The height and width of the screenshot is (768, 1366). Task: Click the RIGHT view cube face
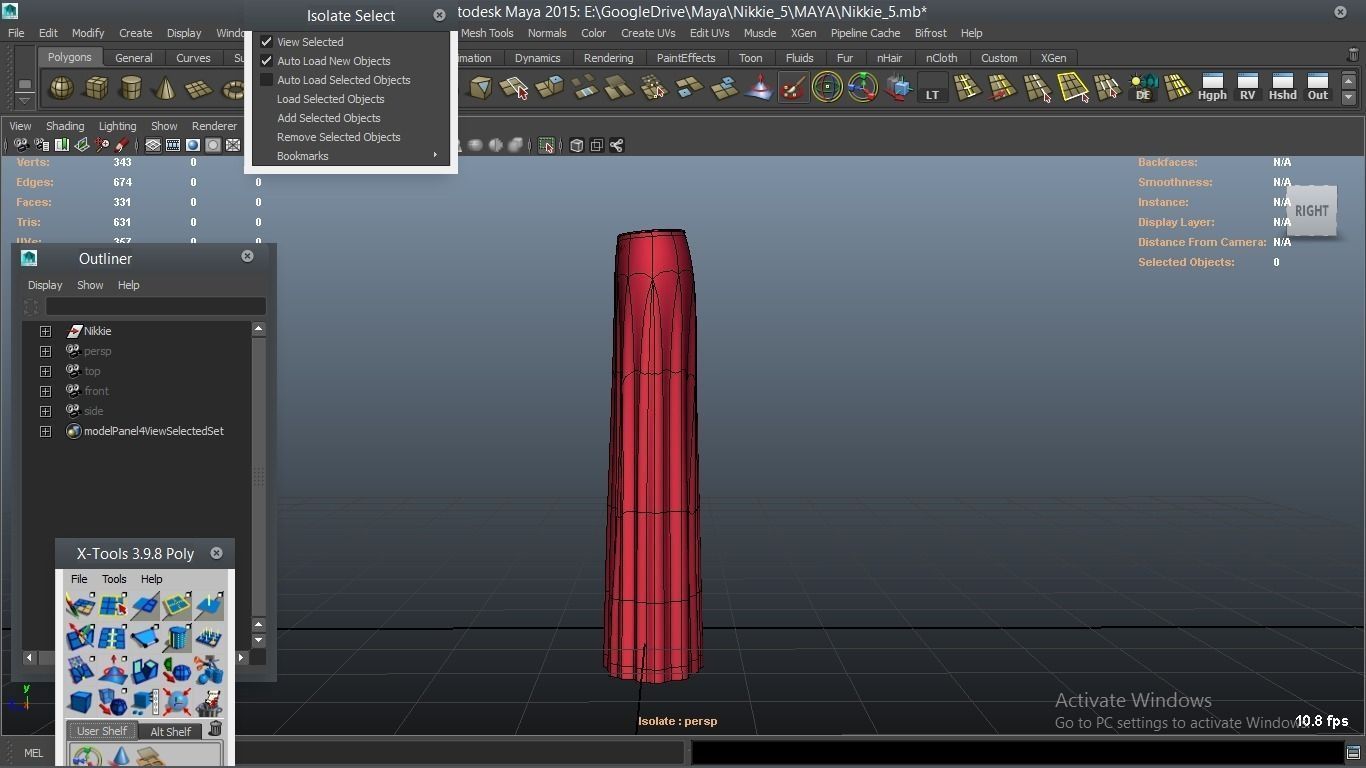coord(1312,211)
